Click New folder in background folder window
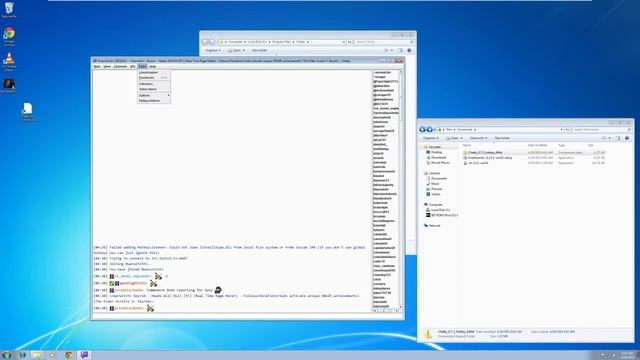This screenshot has width=640, height=360. [259, 50]
